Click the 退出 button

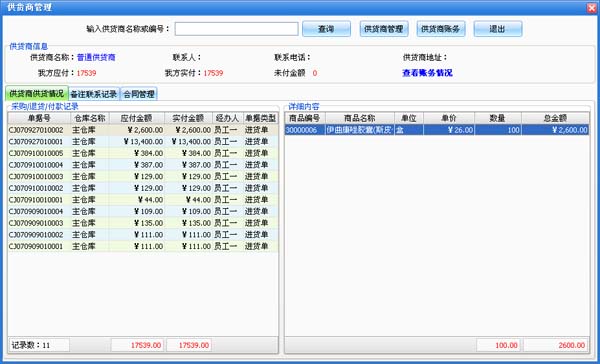498,29
